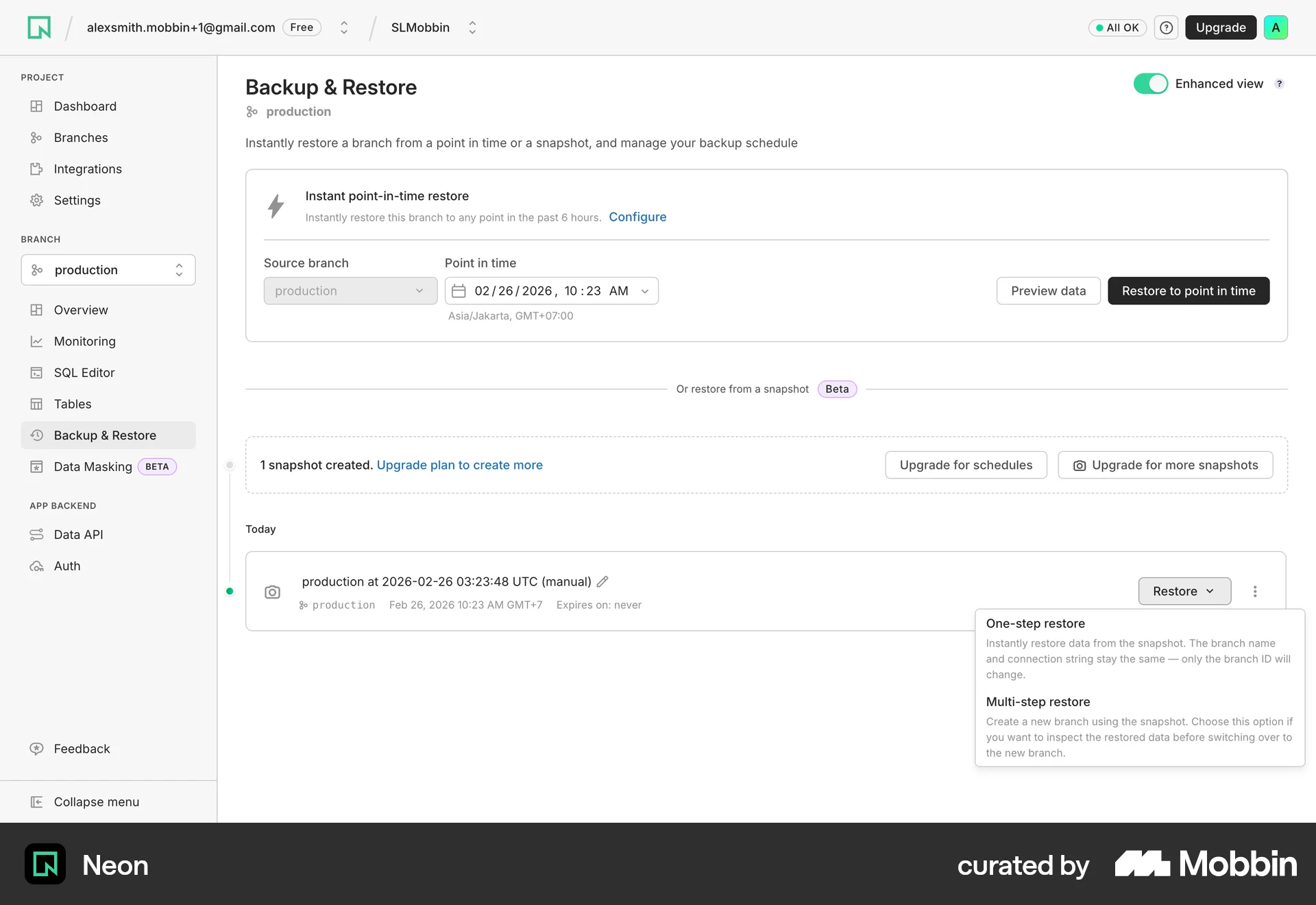This screenshot has height=905, width=1316.
Task: Open the help question-mark icon
Action: click(1166, 27)
